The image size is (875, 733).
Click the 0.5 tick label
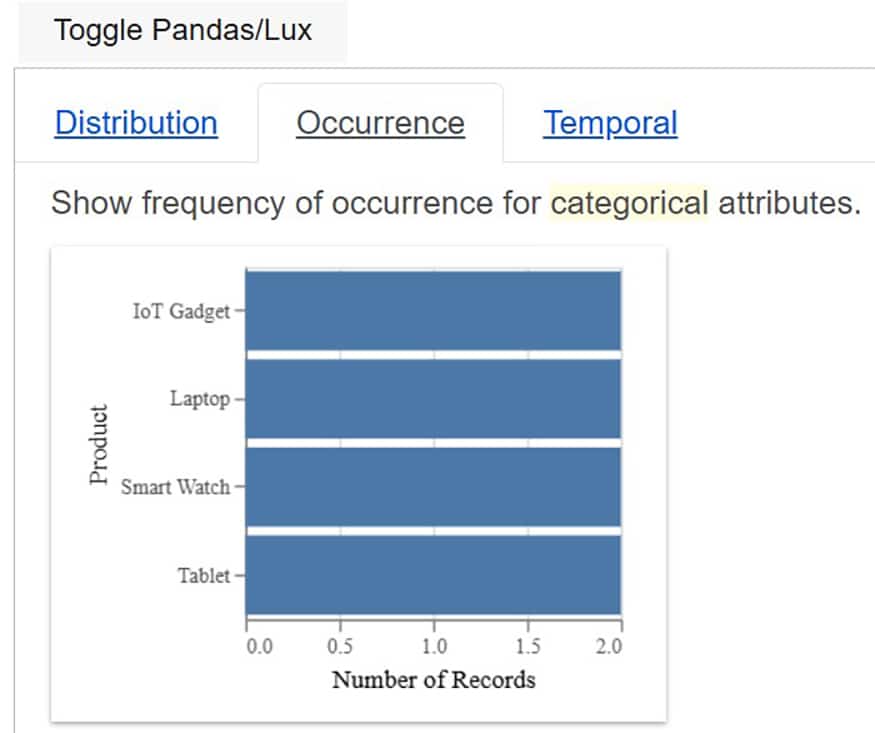[340, 647]
